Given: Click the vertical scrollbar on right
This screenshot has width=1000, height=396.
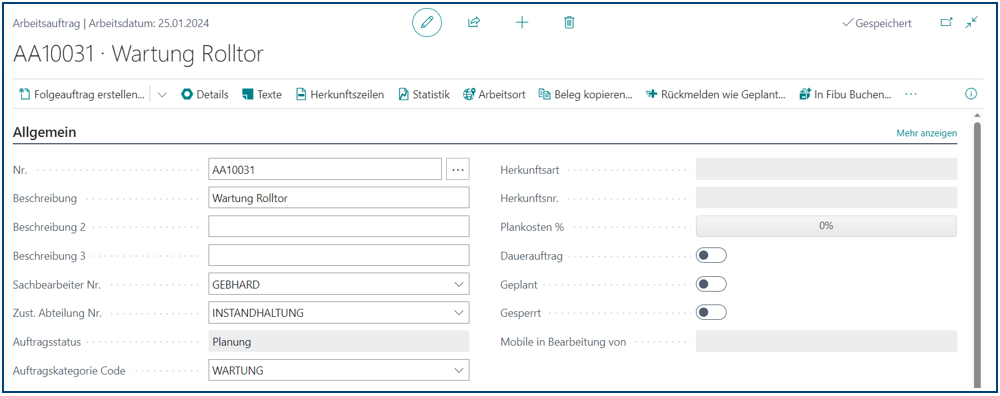Looking at the screenshot, I should 977,255.
